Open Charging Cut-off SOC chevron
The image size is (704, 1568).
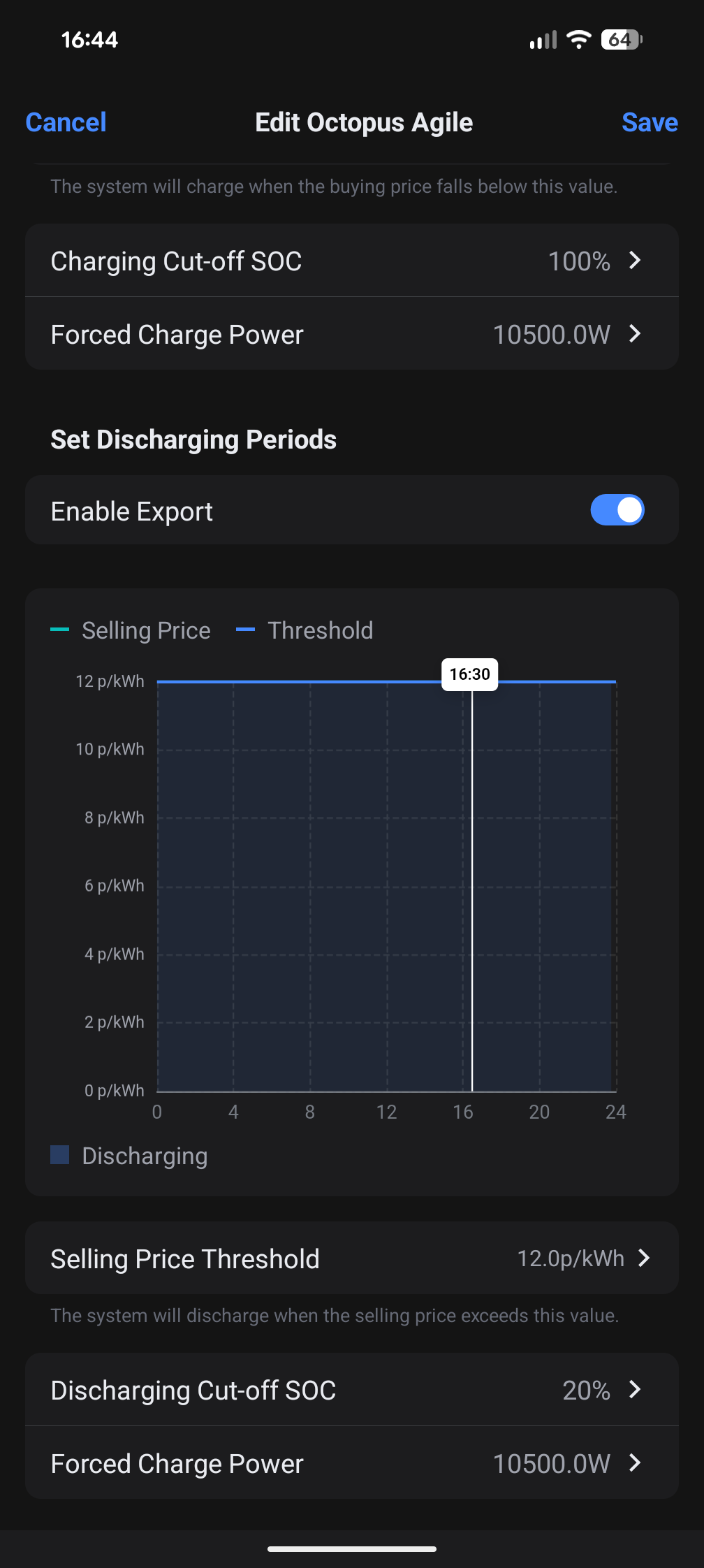(635, 261)
